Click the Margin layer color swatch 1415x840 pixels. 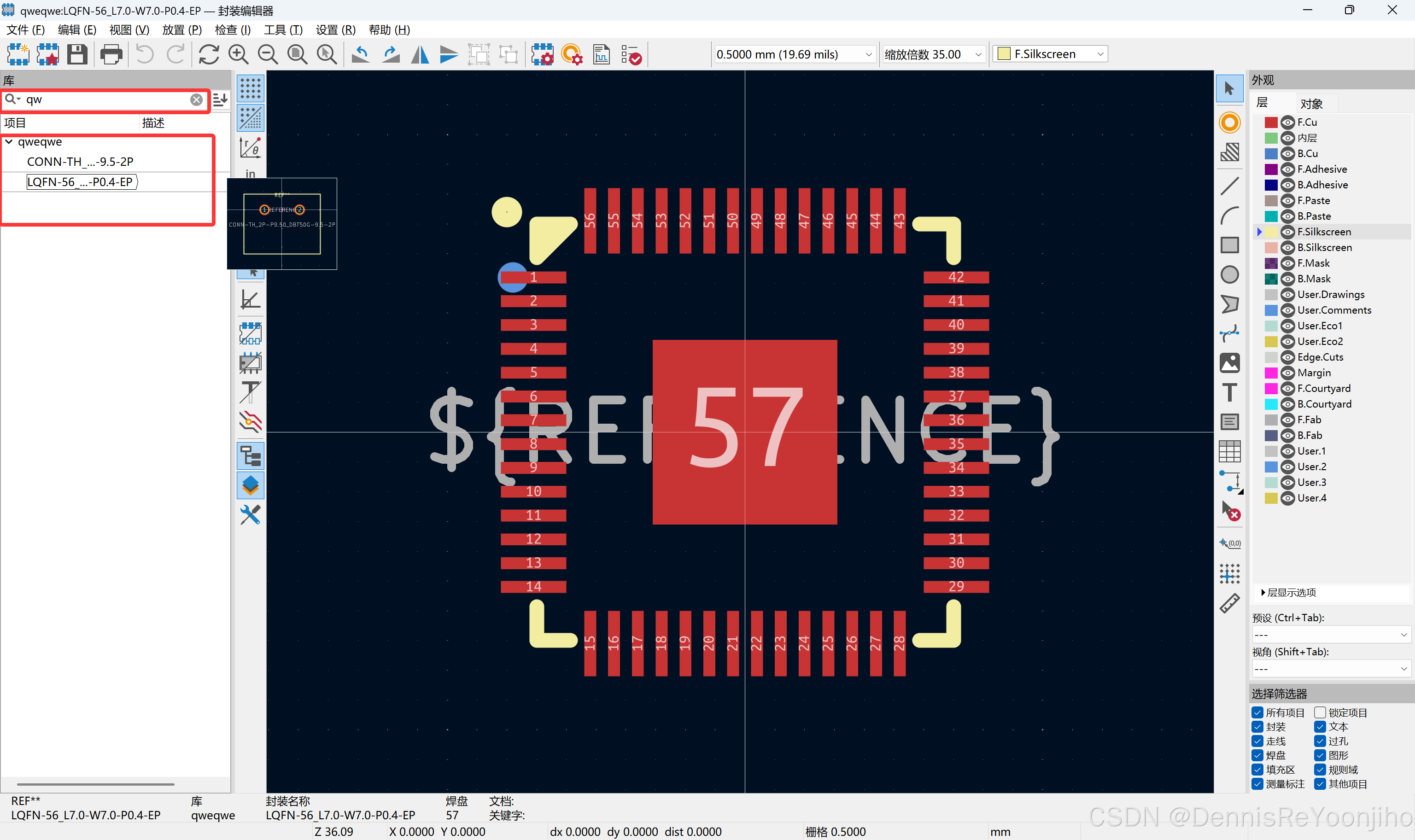tap(1271, 373)
